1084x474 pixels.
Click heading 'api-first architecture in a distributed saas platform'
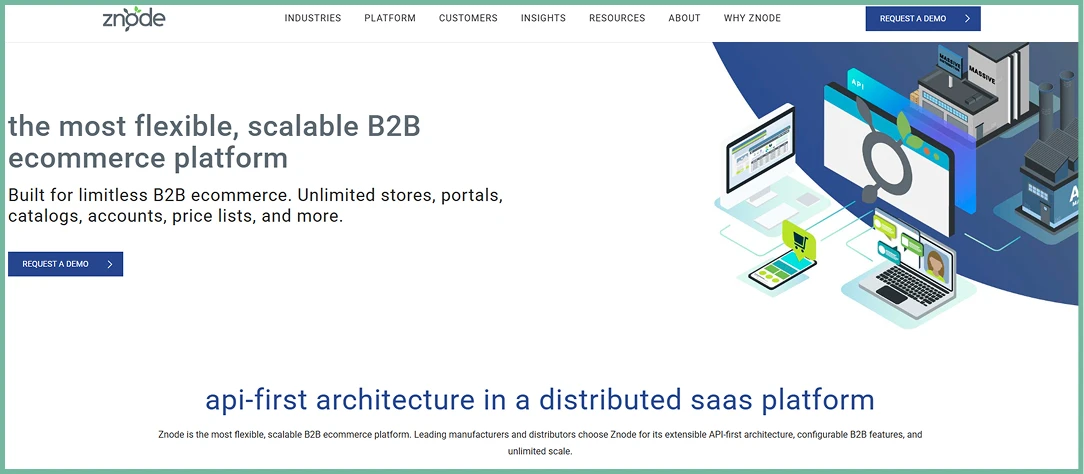(540, 399)
